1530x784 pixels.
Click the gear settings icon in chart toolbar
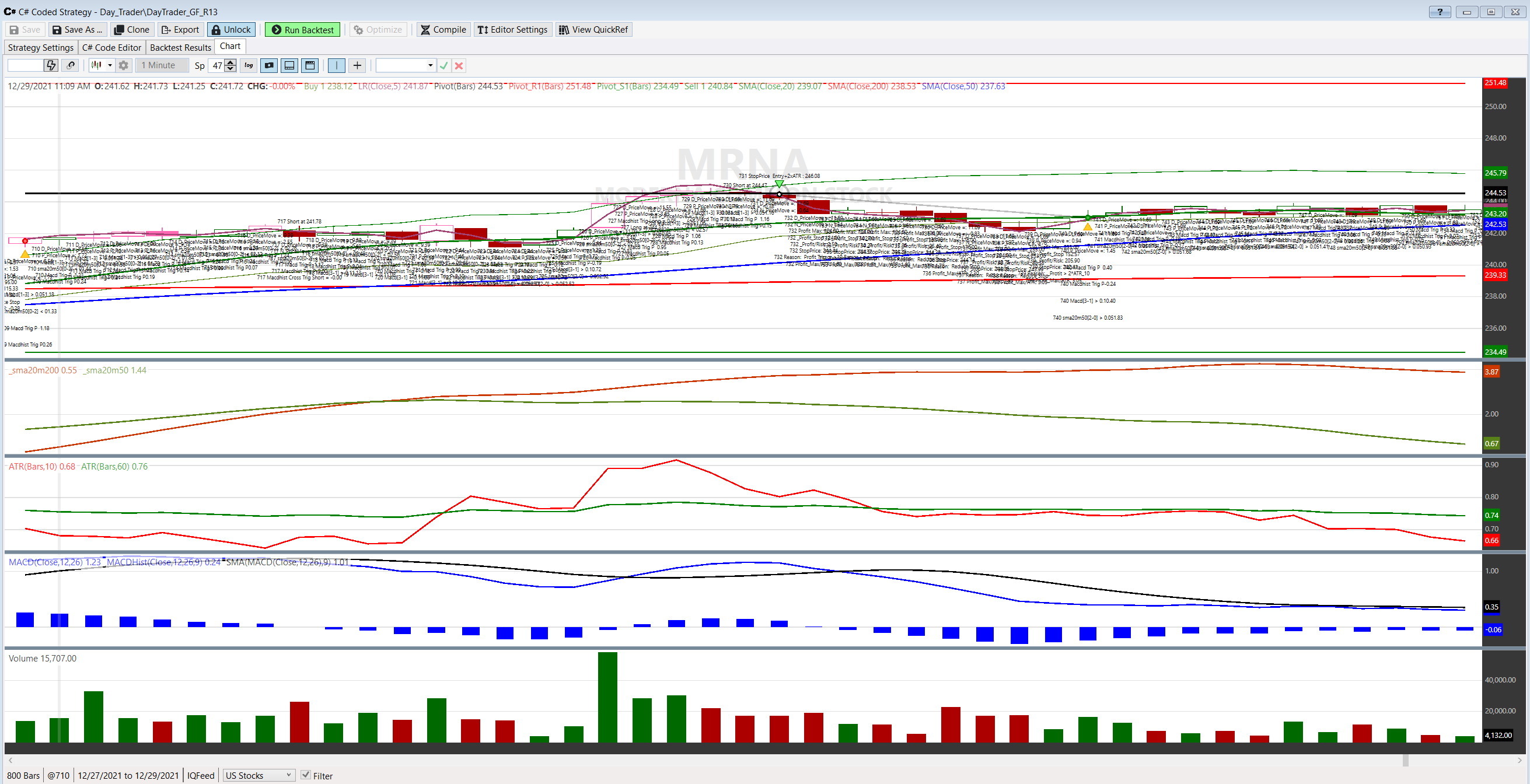point(123,65)
